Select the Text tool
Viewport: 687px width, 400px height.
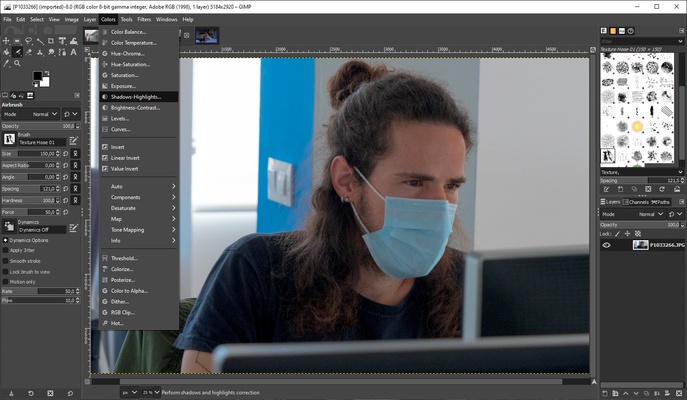(x=74, y=52)
